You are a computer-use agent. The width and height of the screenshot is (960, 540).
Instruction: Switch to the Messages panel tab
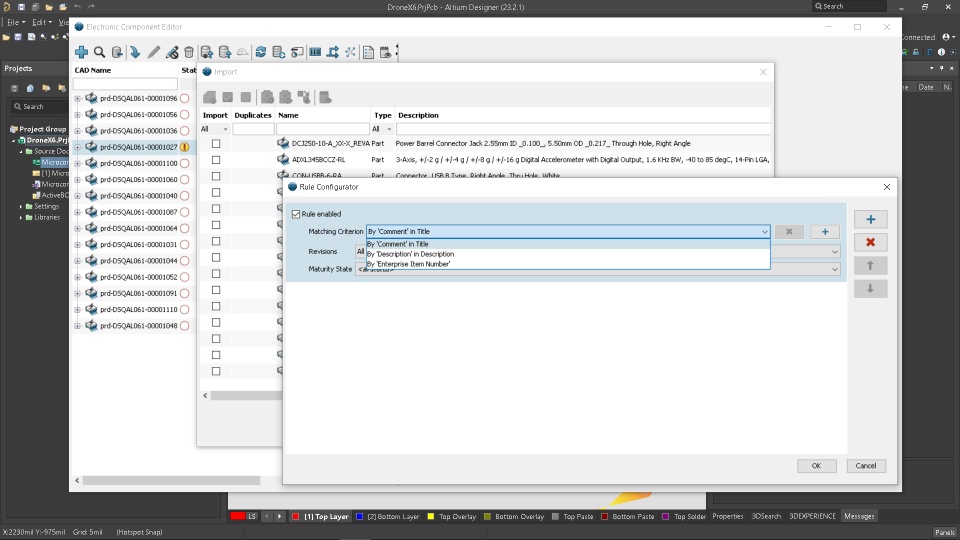(x=858, y=516)
